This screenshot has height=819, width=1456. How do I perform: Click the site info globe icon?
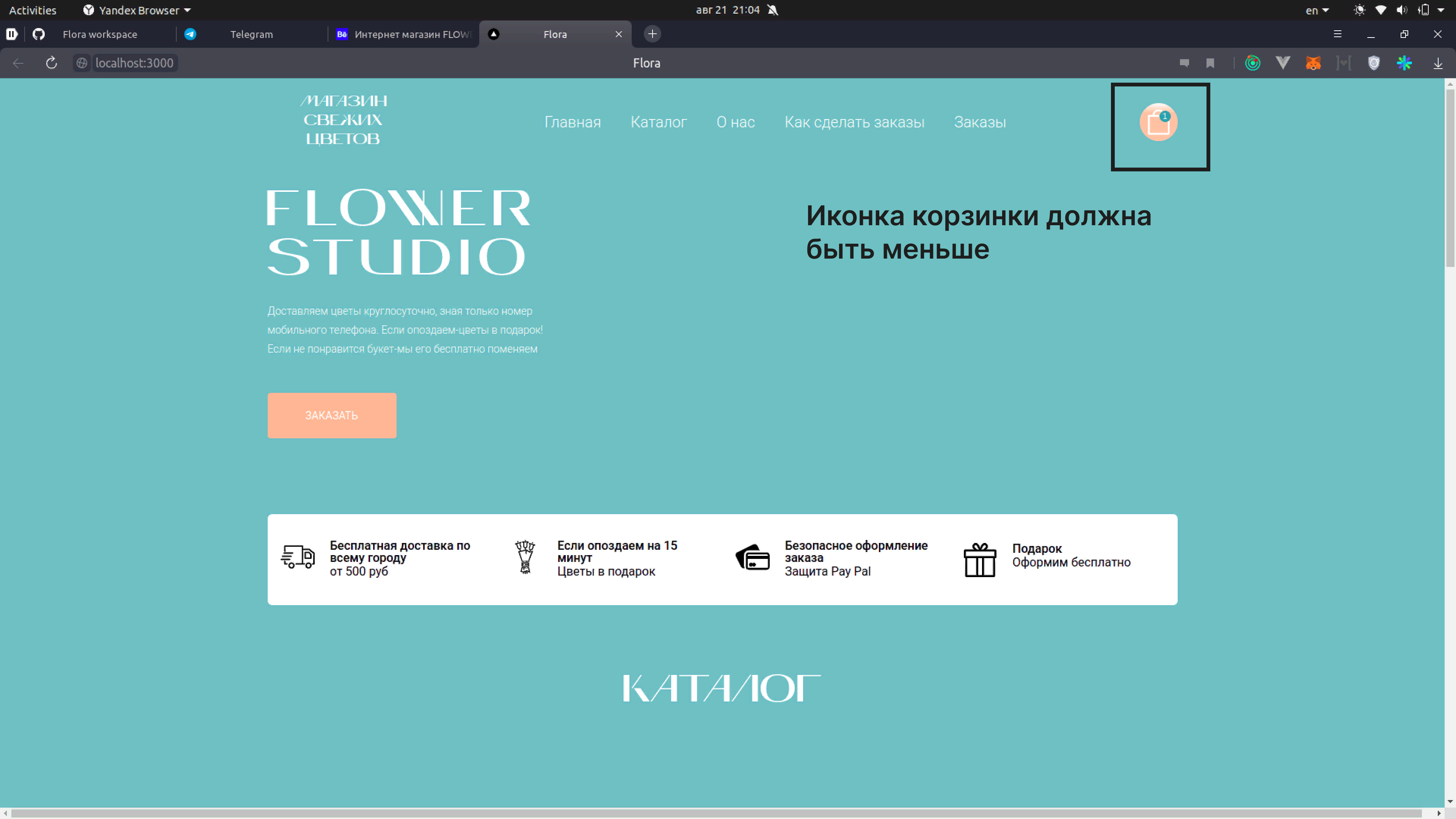pos(82,63)
